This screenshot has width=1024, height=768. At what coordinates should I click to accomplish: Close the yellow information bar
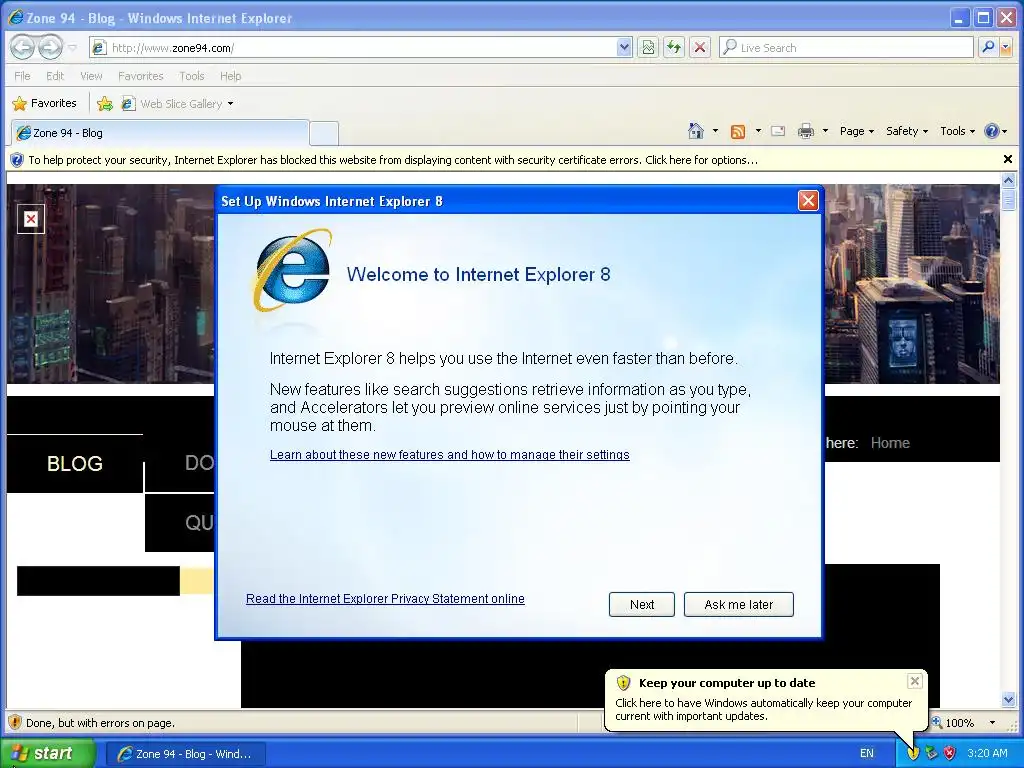click(1008, 159)
